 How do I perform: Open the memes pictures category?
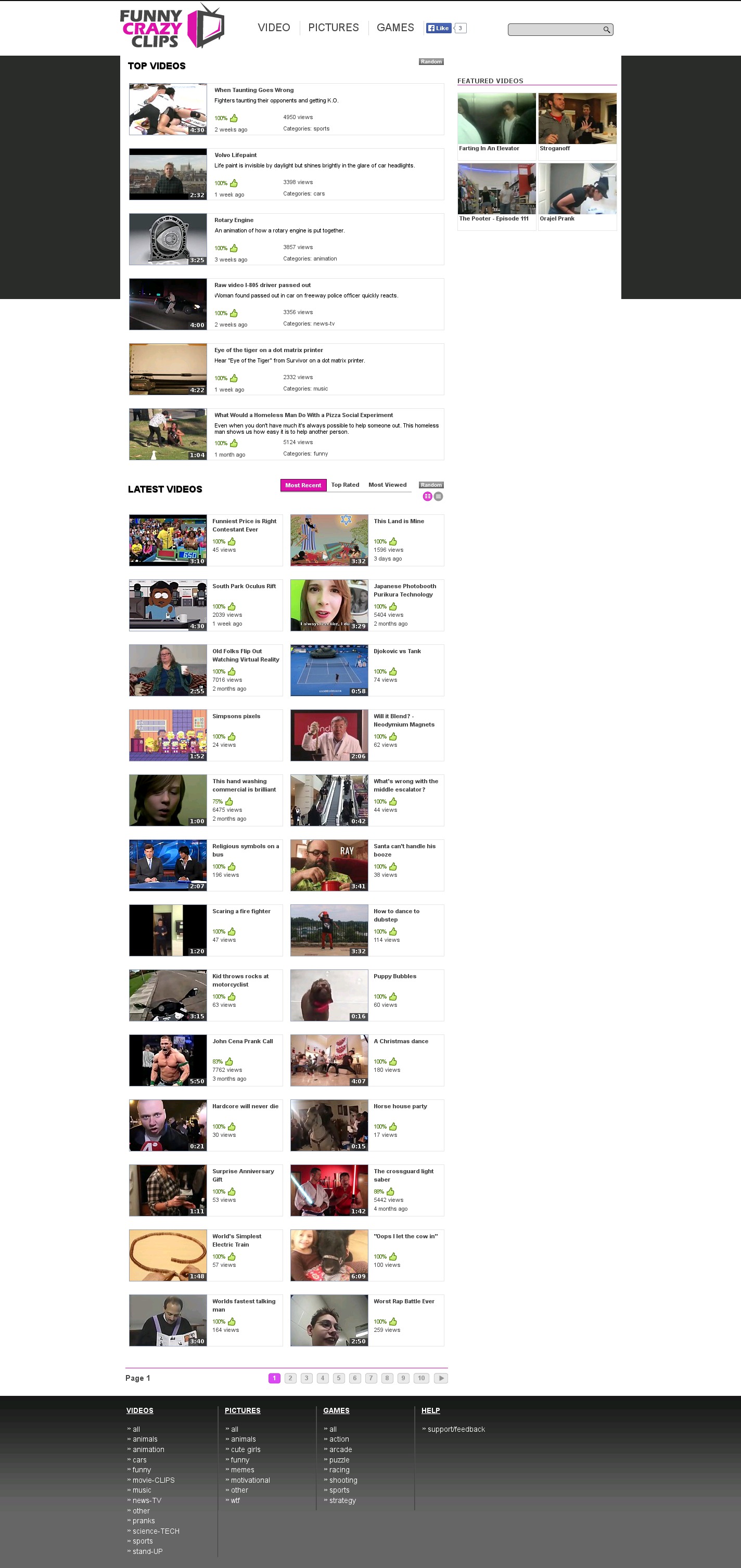pyautogui.click(x=242, y=1470)
